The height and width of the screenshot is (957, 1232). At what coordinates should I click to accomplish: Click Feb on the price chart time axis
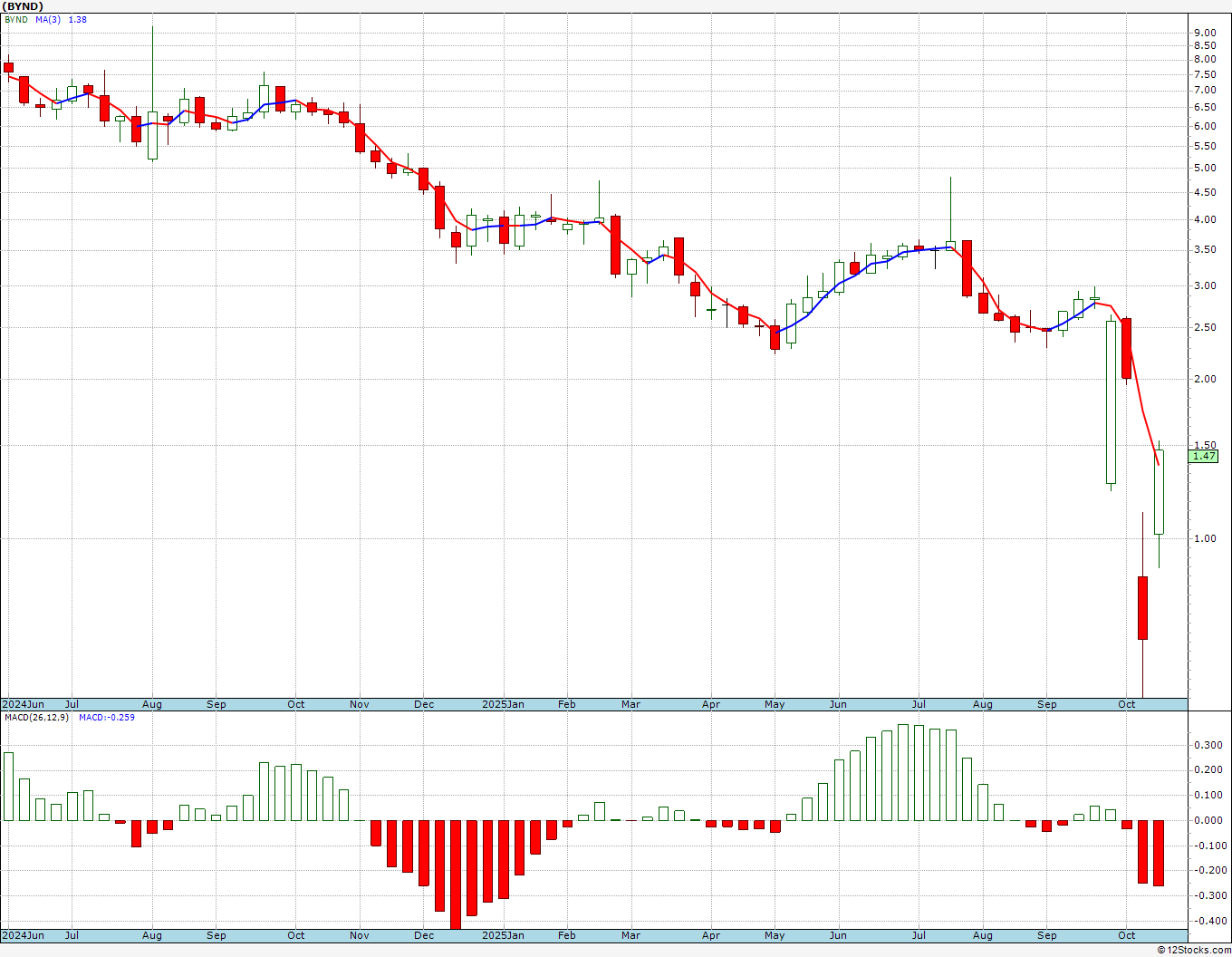567,704
